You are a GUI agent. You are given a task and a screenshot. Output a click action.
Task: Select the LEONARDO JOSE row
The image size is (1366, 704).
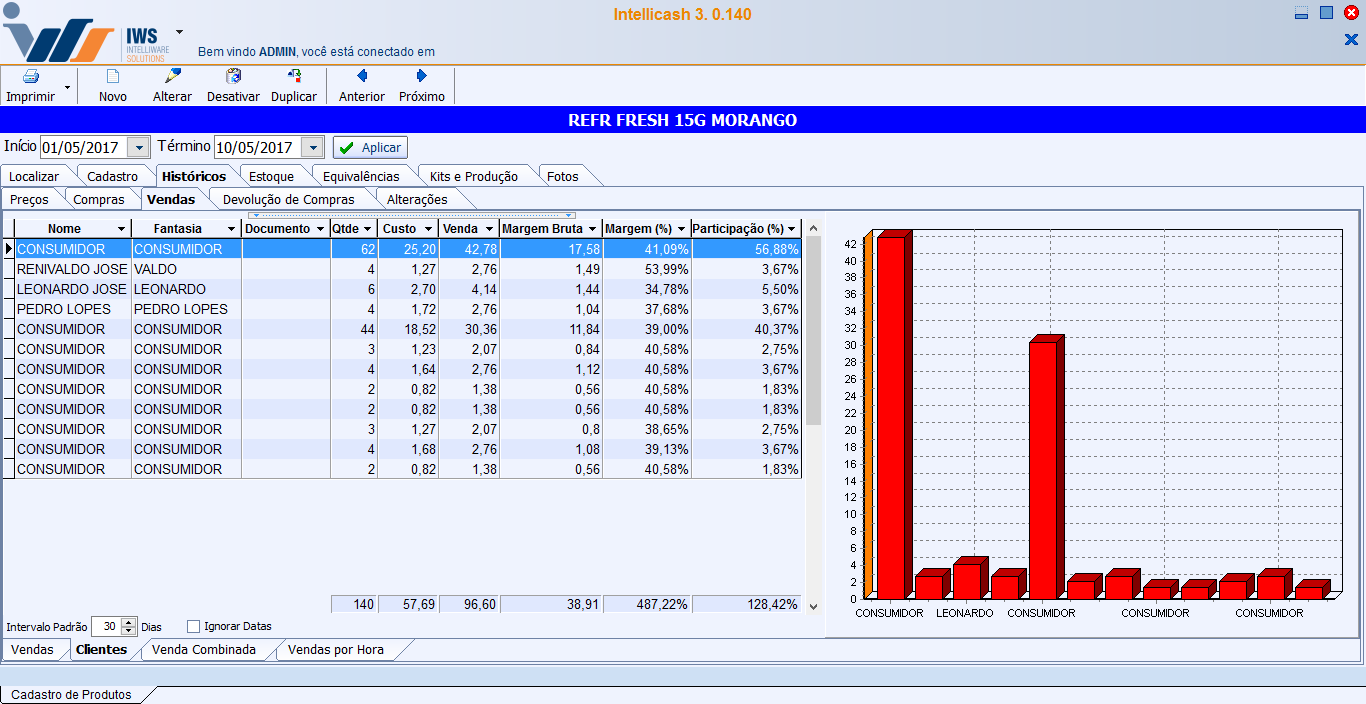point(408,289)
